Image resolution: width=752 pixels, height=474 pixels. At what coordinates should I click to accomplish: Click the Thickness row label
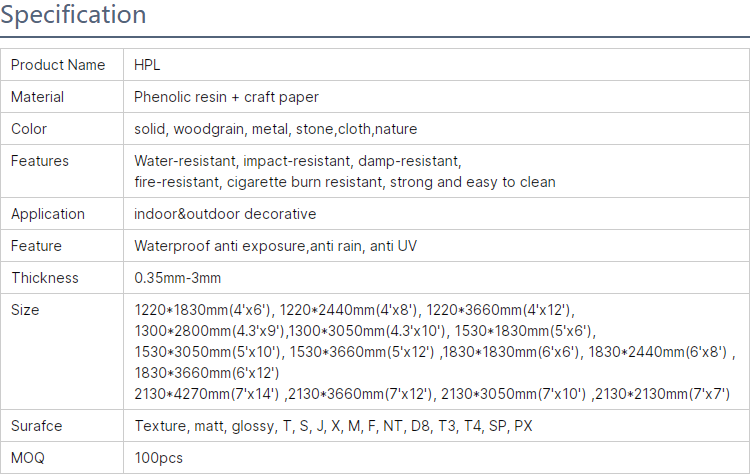pos(44,278)
